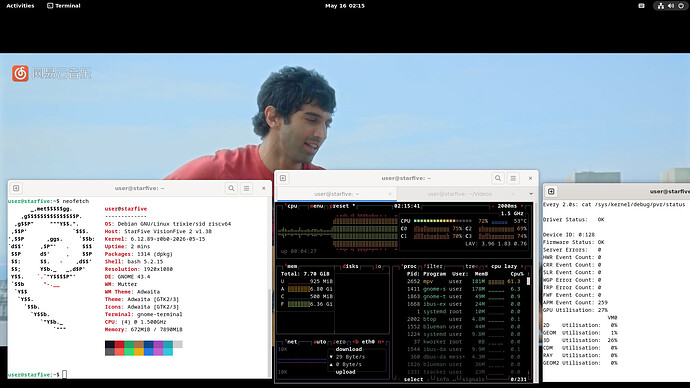Close the ~/Videos terminal tab

[x=512, y=194]
